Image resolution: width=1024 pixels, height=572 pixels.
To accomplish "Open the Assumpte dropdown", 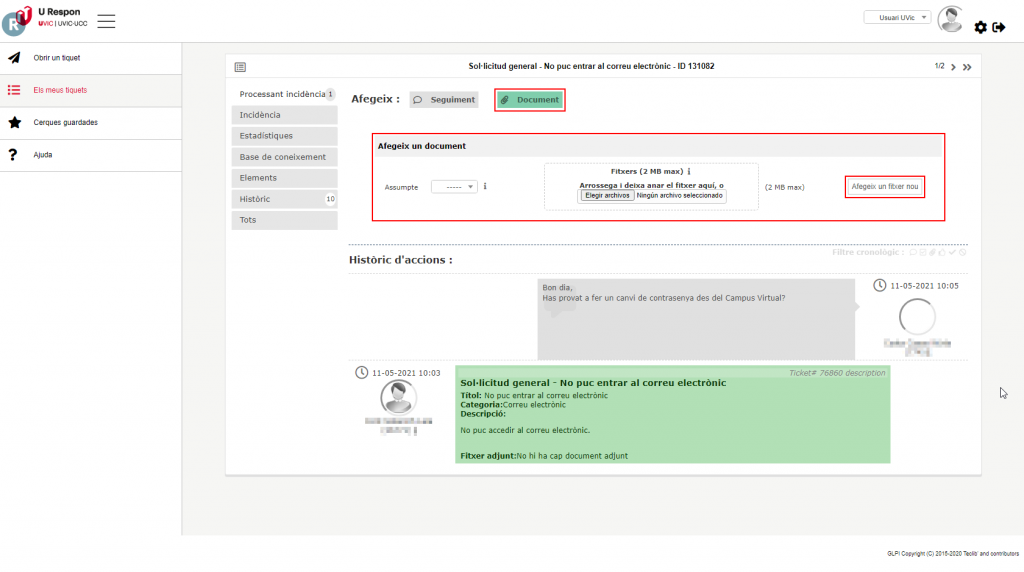I will point(454,187).
